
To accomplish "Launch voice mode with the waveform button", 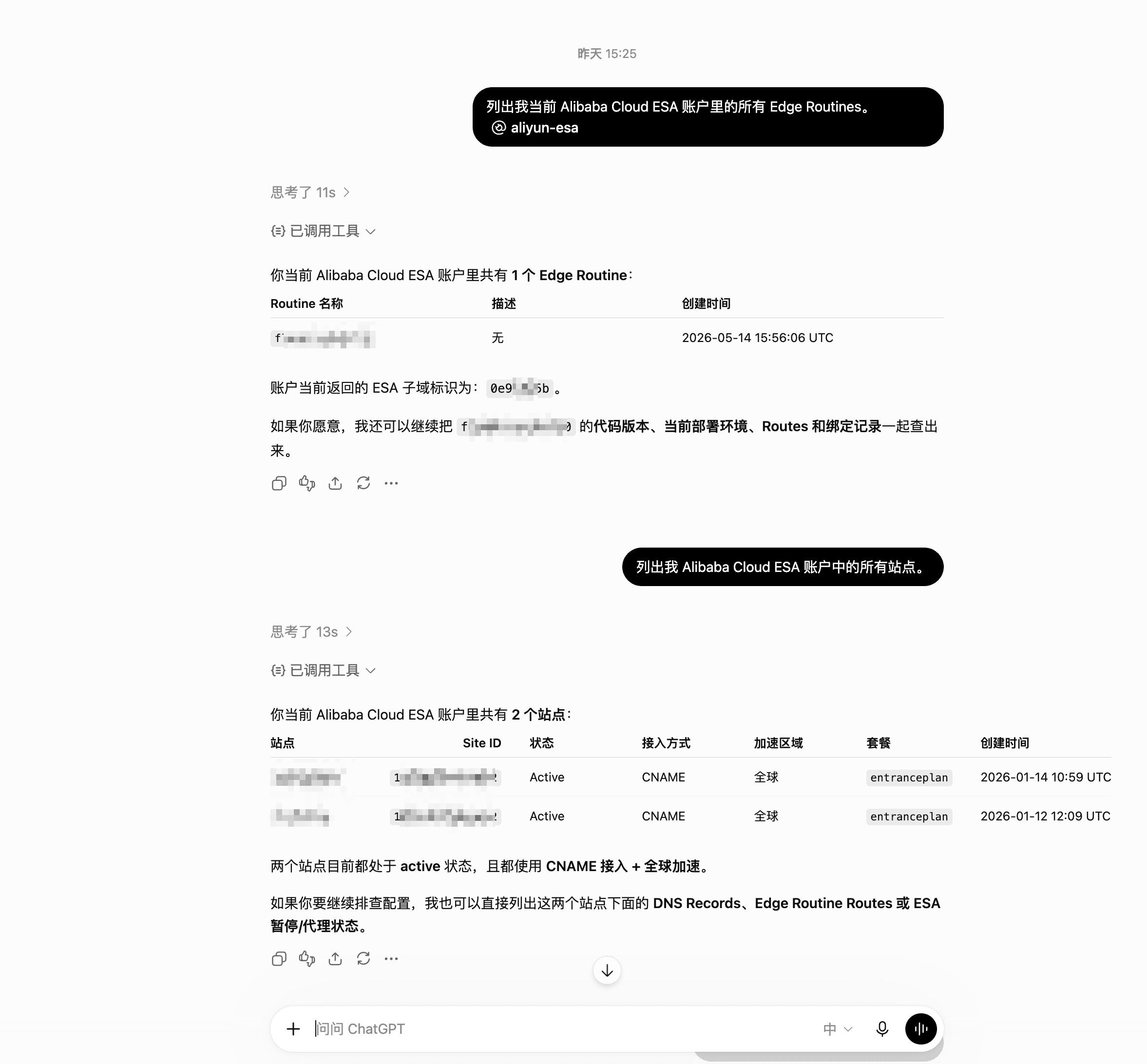I will (921, 1029).
